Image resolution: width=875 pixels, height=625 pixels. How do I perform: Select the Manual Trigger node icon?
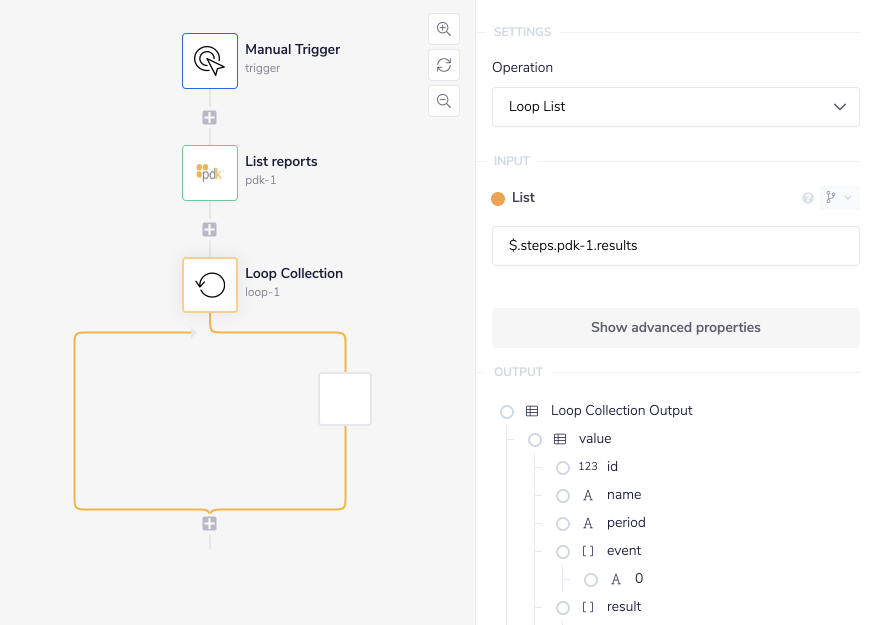pos(209,61)
